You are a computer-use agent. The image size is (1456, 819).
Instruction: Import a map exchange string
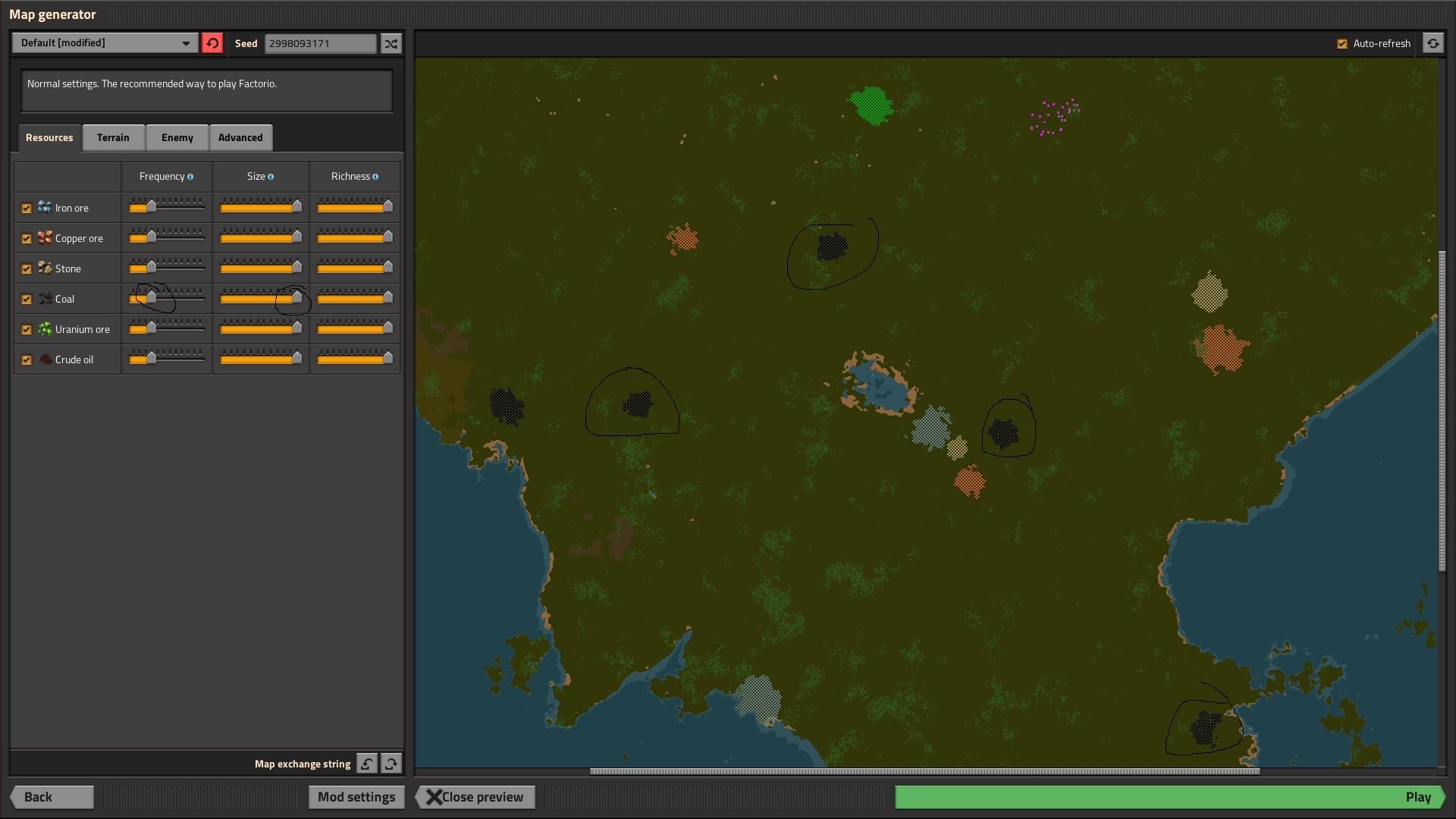[367, 764]
